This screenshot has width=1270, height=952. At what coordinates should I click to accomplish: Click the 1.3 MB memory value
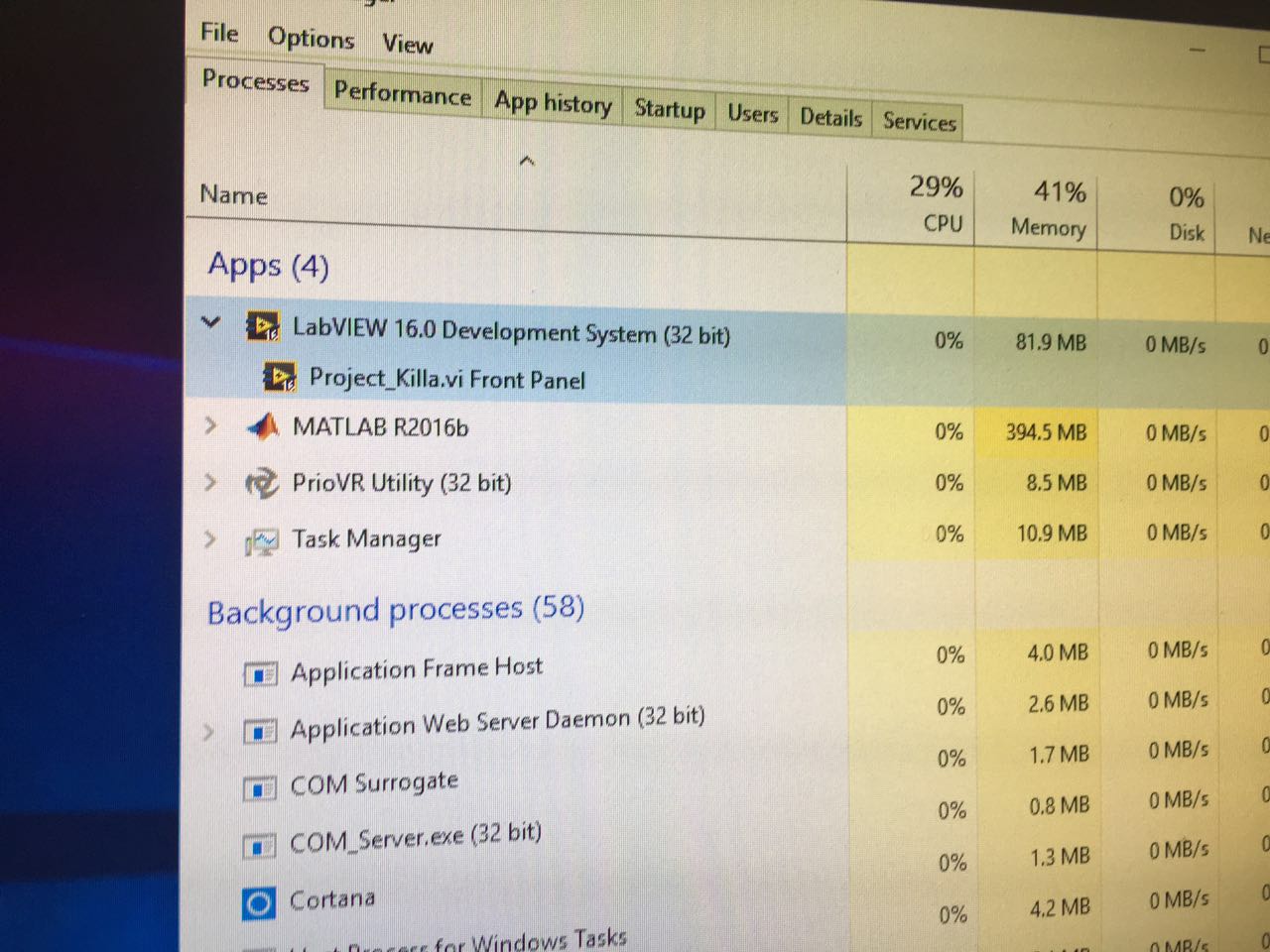point(1060,856)
